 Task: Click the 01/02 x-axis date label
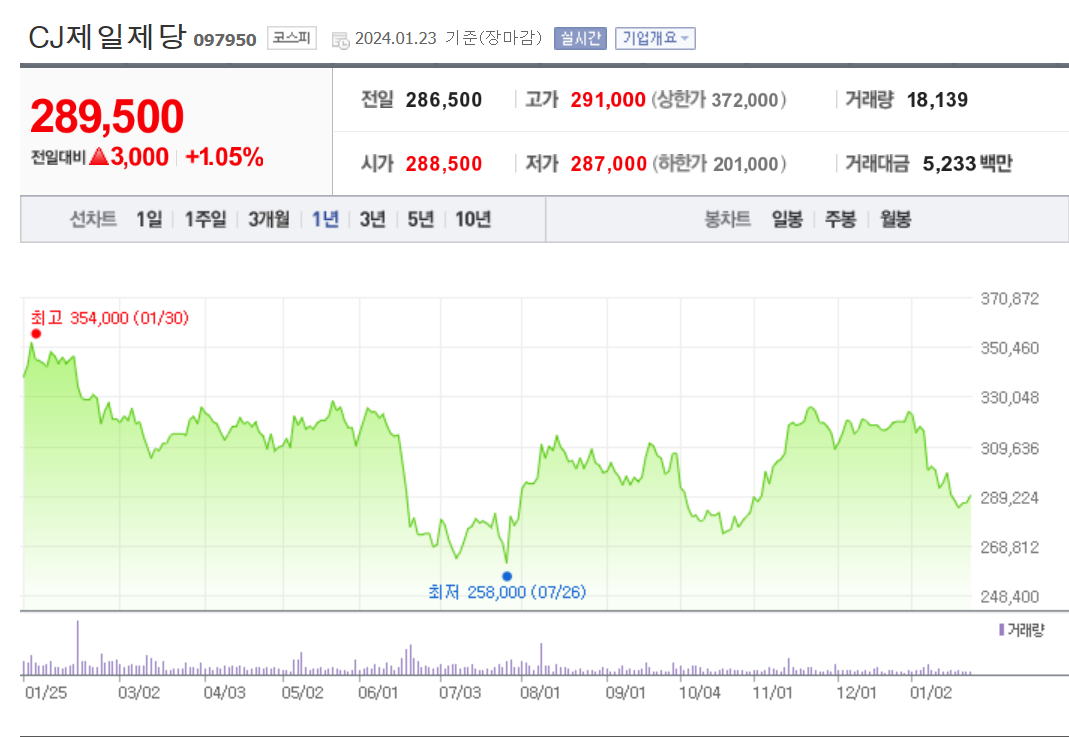tap(931, 693)
